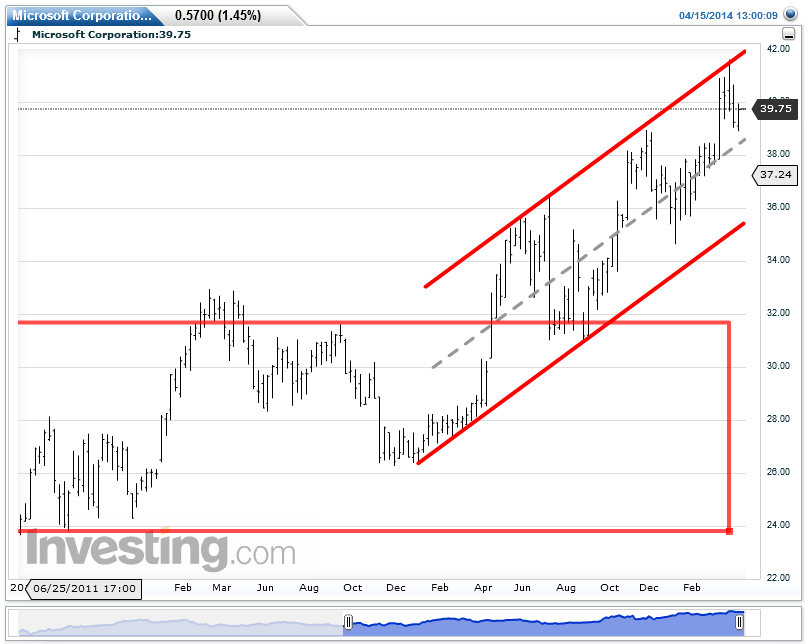Screen dimensions: 808x644
Task: Click the Apr label on the time axis
Action: point(483,588)
